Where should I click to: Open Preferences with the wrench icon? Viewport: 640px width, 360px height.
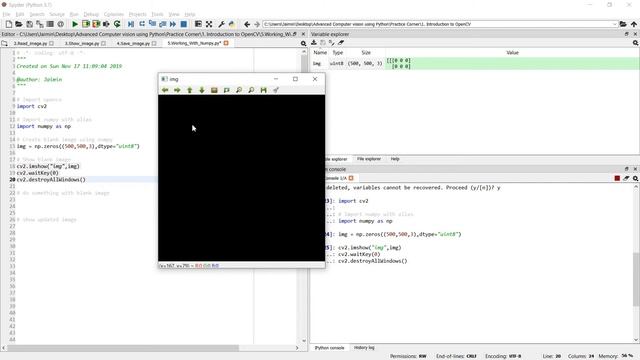point(222,24)
